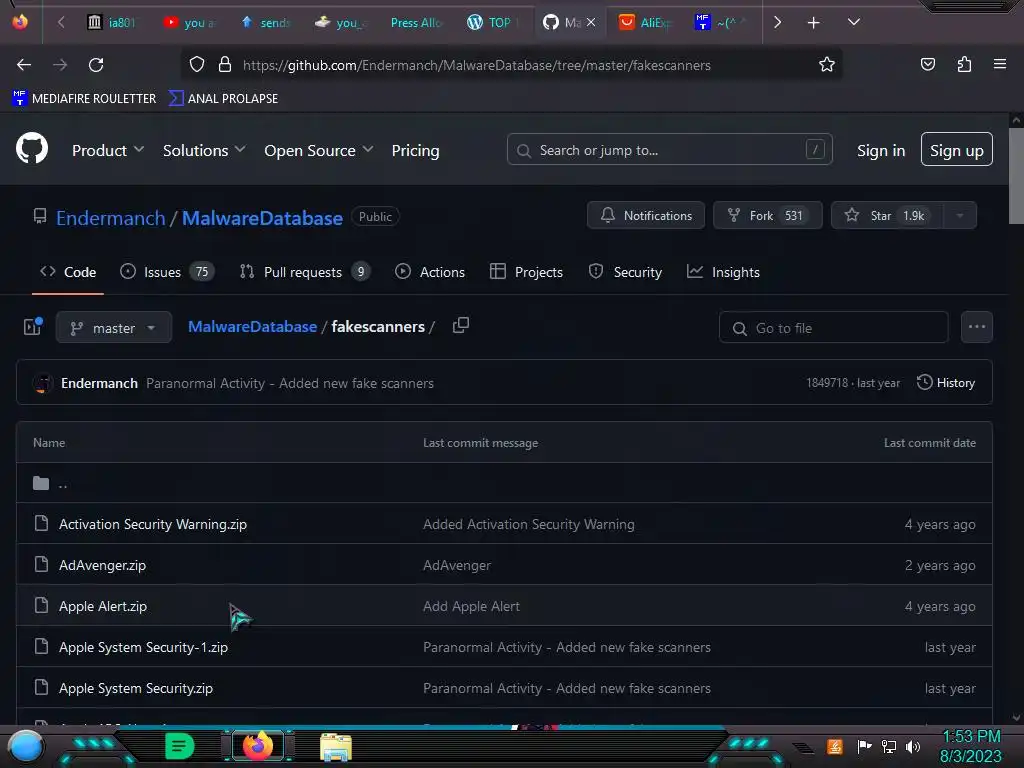Click Sign in link
Screen dimensions: 1024x768
(880, 150)
